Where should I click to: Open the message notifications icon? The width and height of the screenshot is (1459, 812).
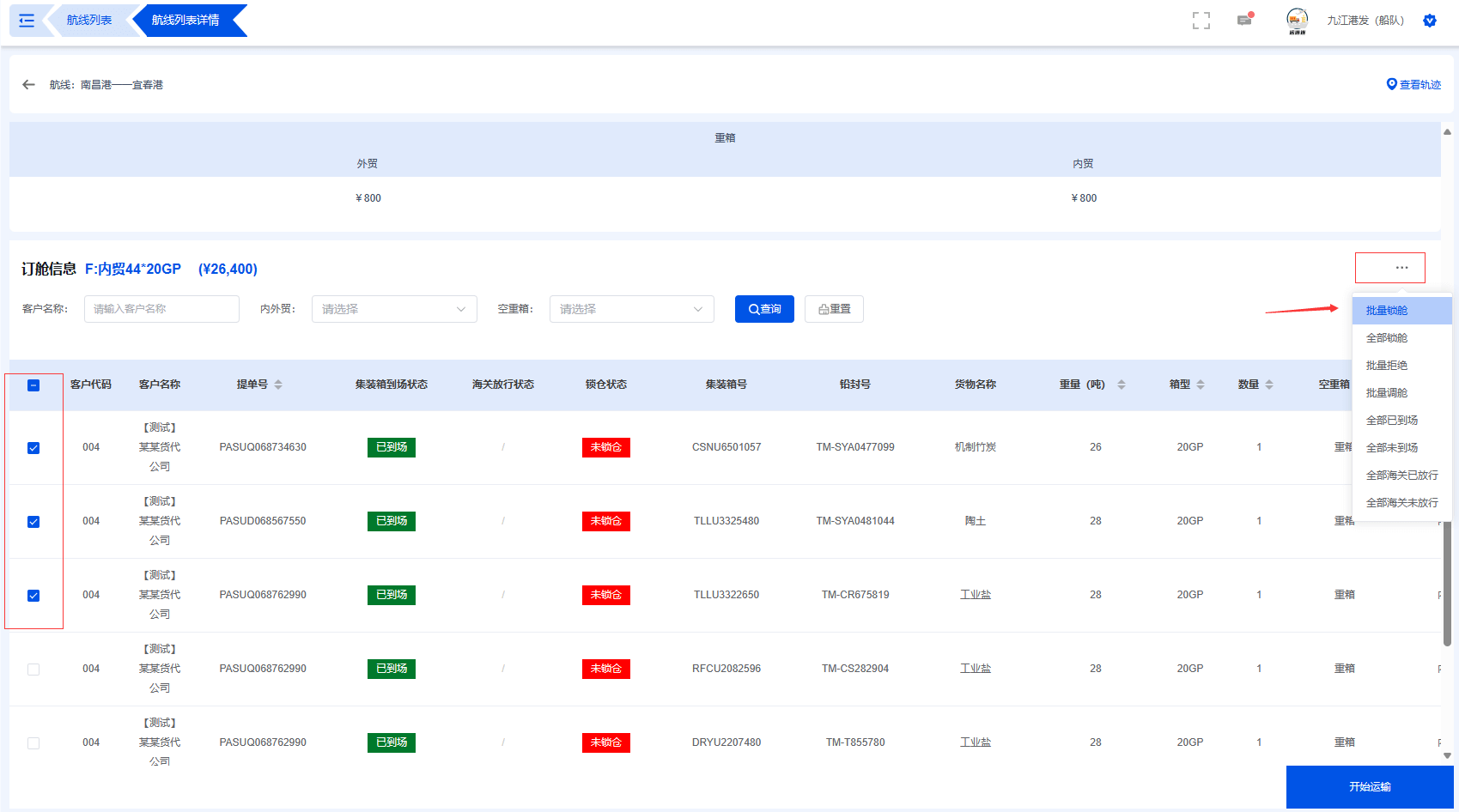pos(1244,20)
